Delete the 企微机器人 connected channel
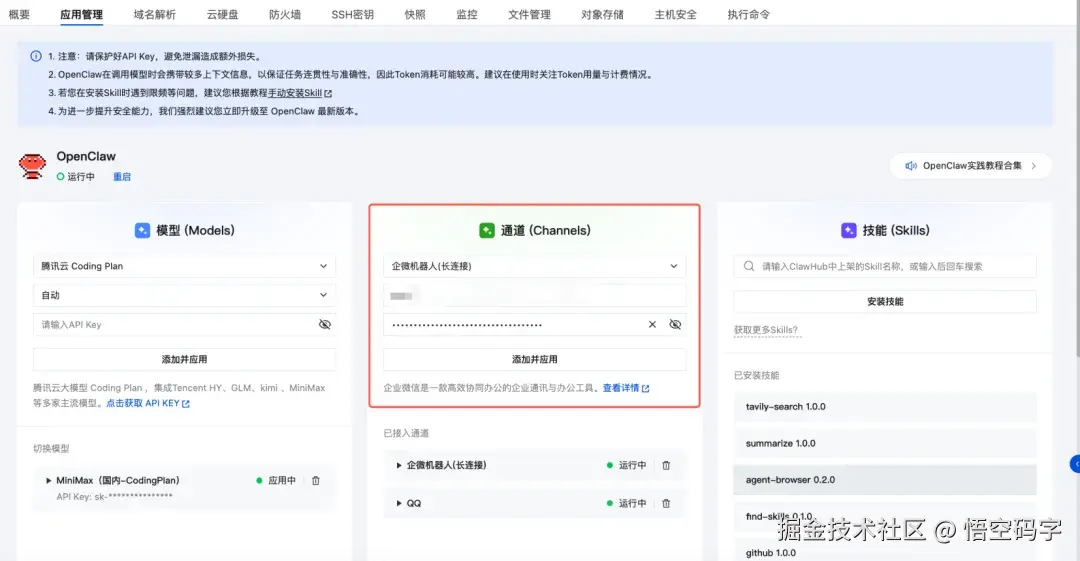The width and height of the screenshot is (1080, 561). tap(666, 465)
